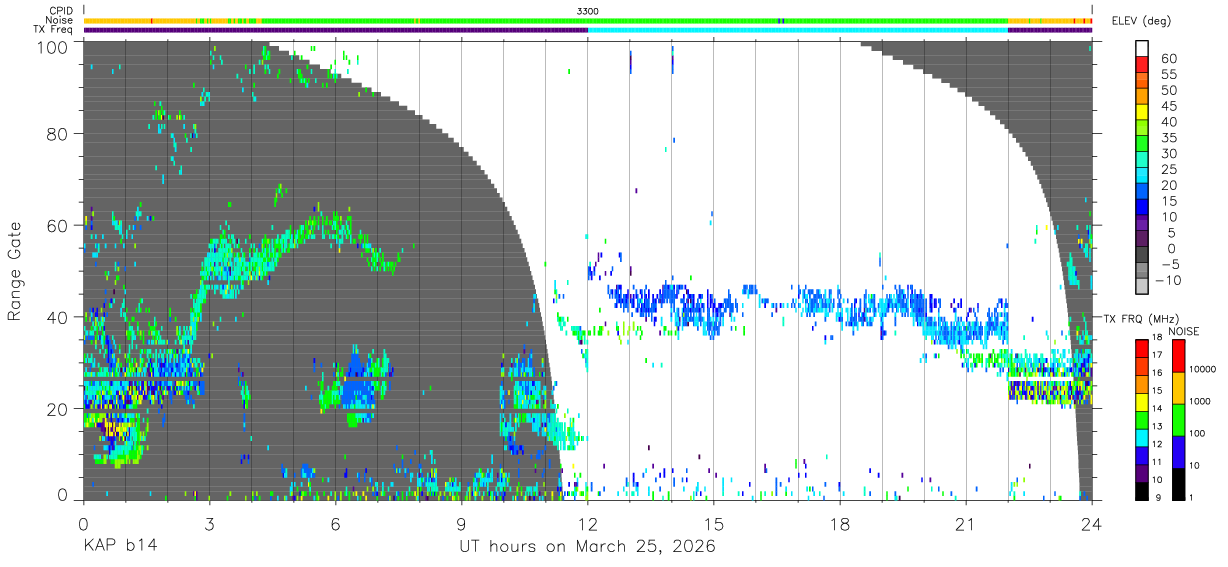Click the blue noise band near 10

[1178, 451]
